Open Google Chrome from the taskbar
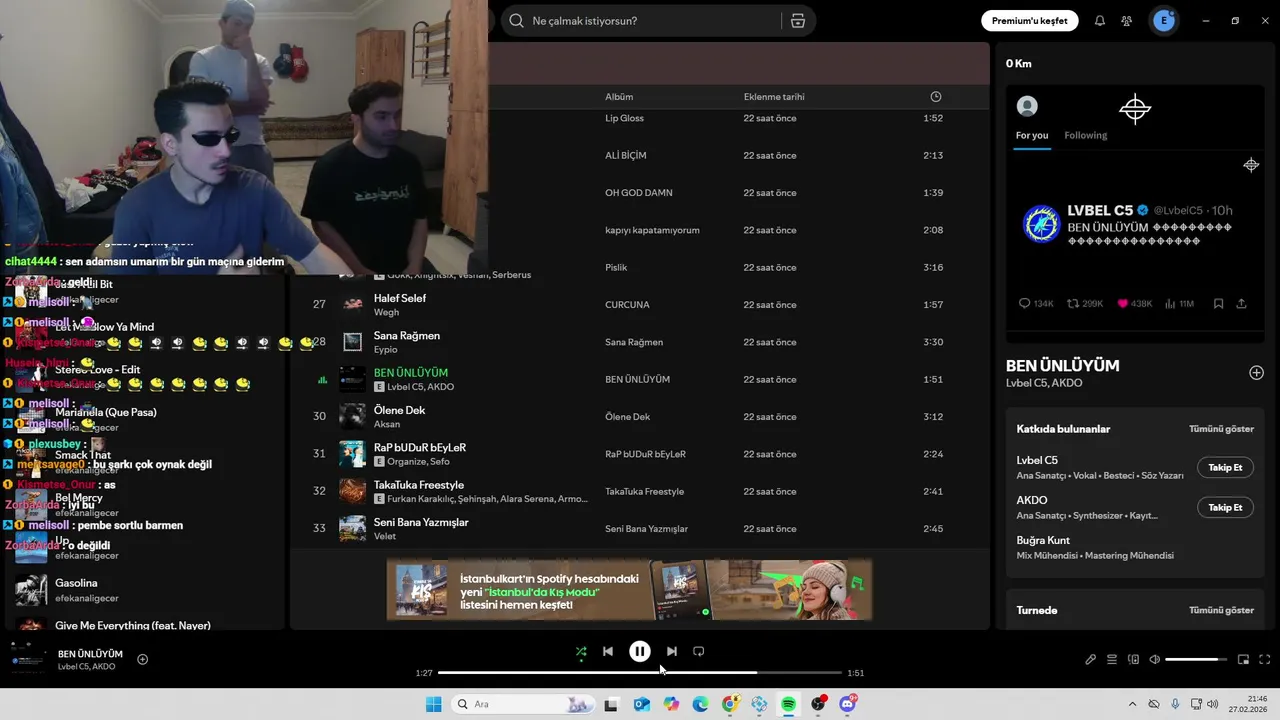Viewport: 1280px width, 720px height. click(730, 704)
